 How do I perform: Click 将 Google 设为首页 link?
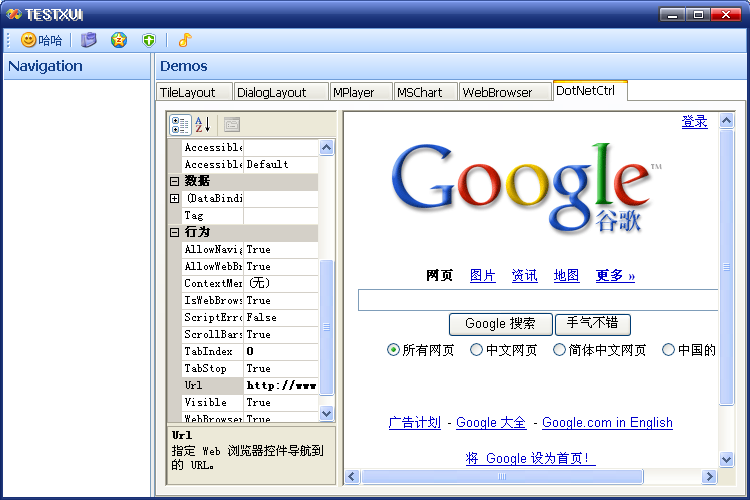[x=530, y=458]
